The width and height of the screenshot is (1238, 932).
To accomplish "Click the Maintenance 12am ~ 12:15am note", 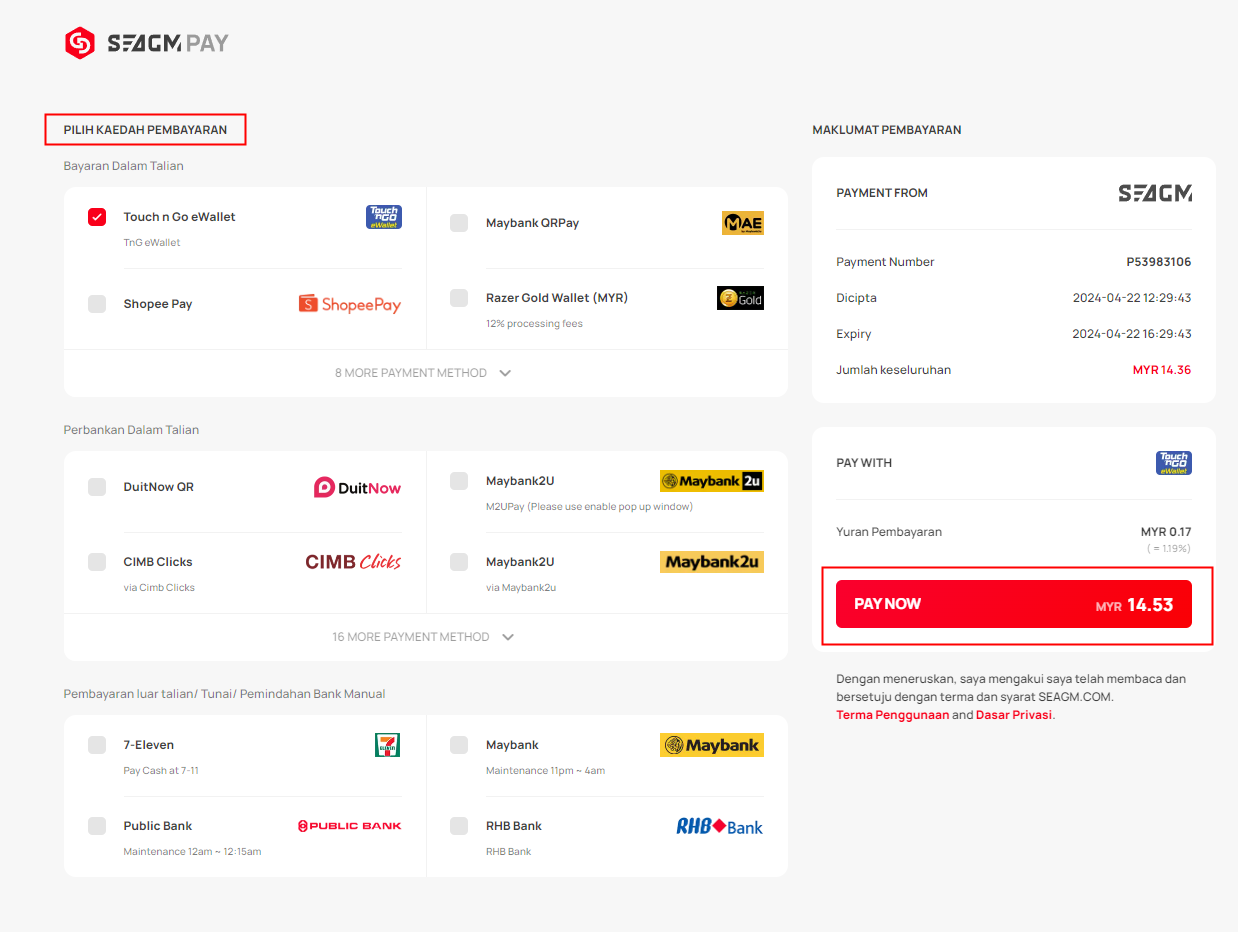I will click(x=192, y=852).
